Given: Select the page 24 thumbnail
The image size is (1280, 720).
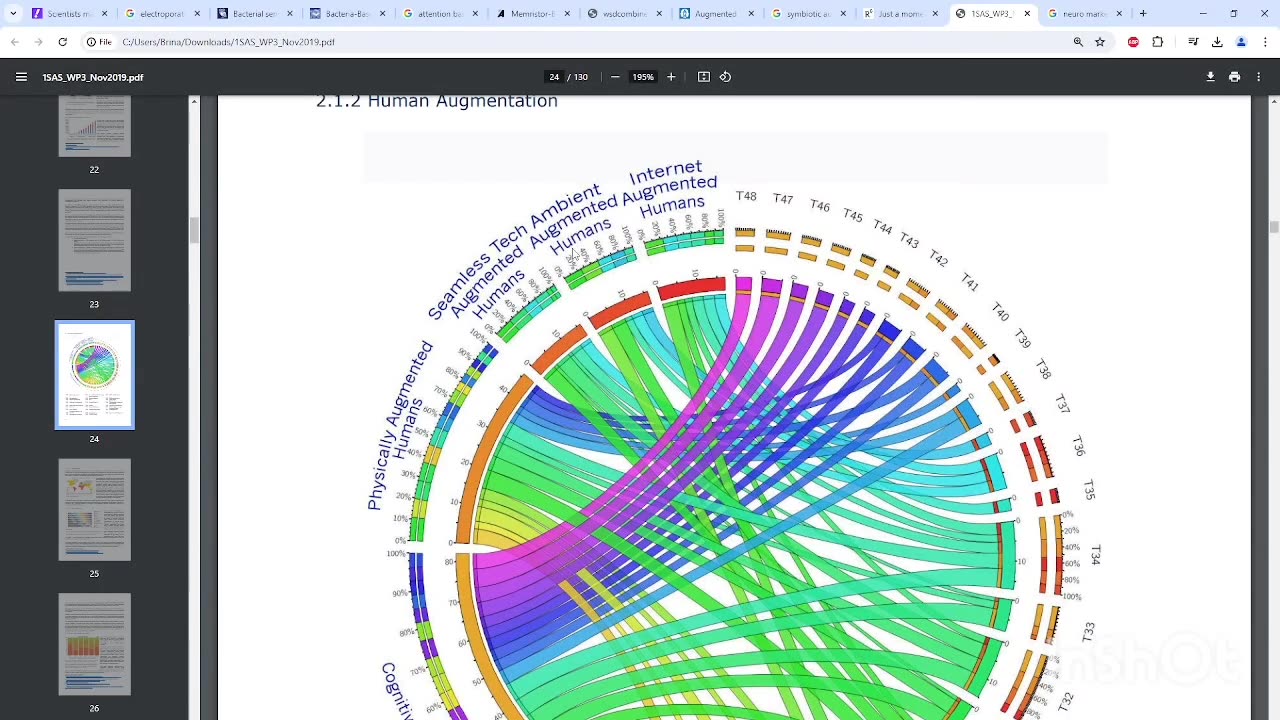Looking at the screenshot, I should (x=94, y=375).
